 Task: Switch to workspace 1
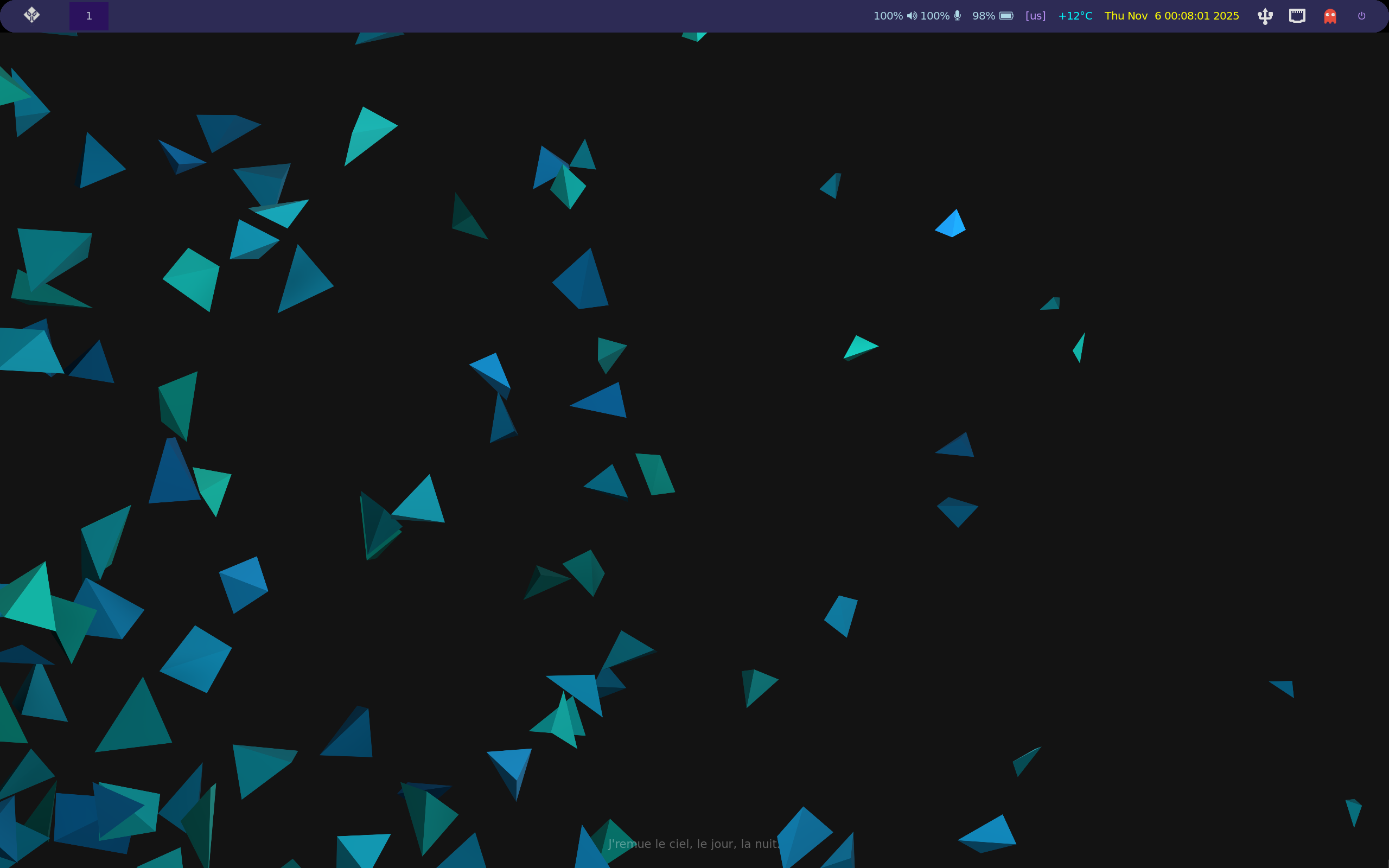[89, 16]
